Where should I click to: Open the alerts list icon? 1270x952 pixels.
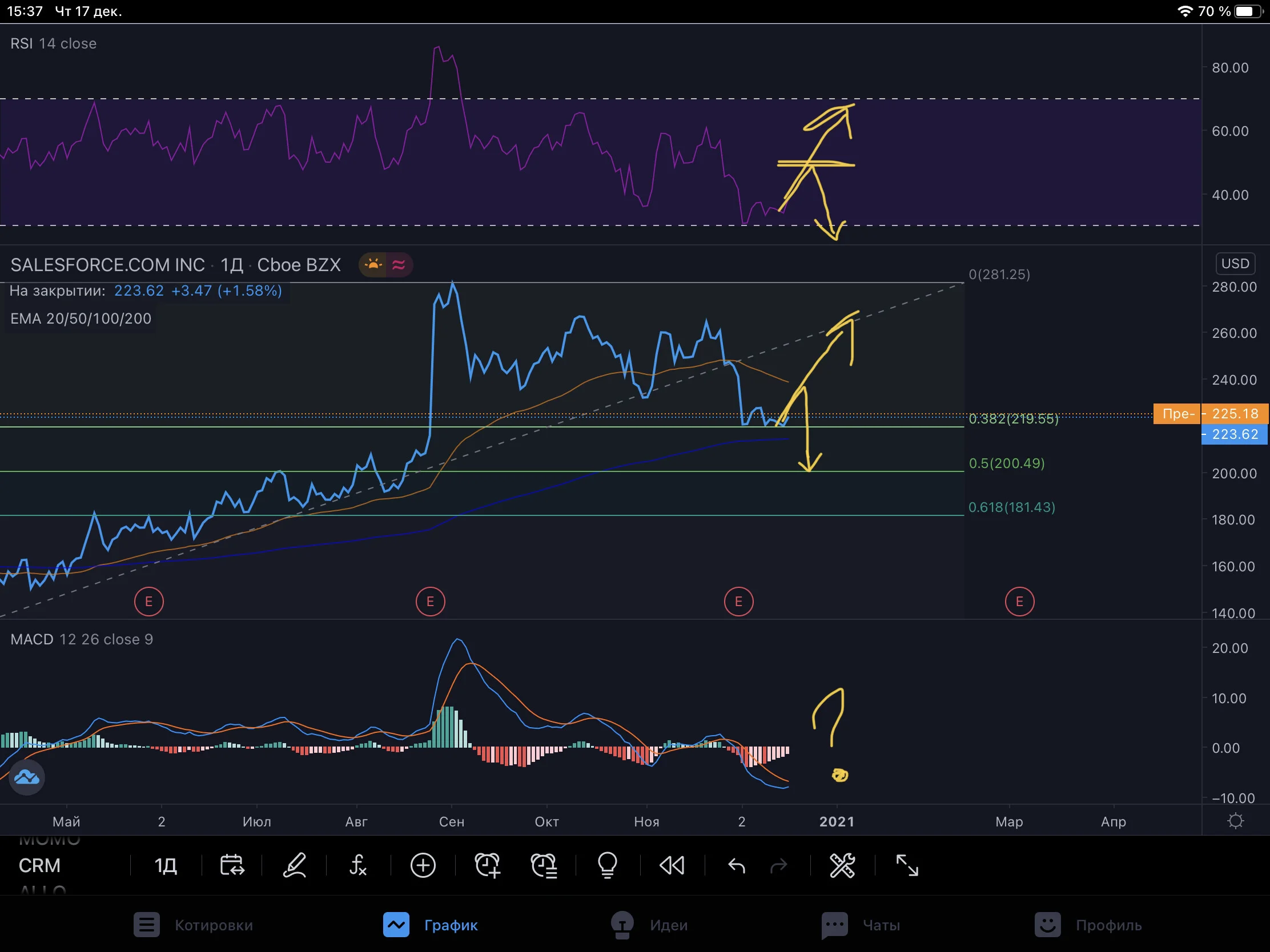[544, 865]
